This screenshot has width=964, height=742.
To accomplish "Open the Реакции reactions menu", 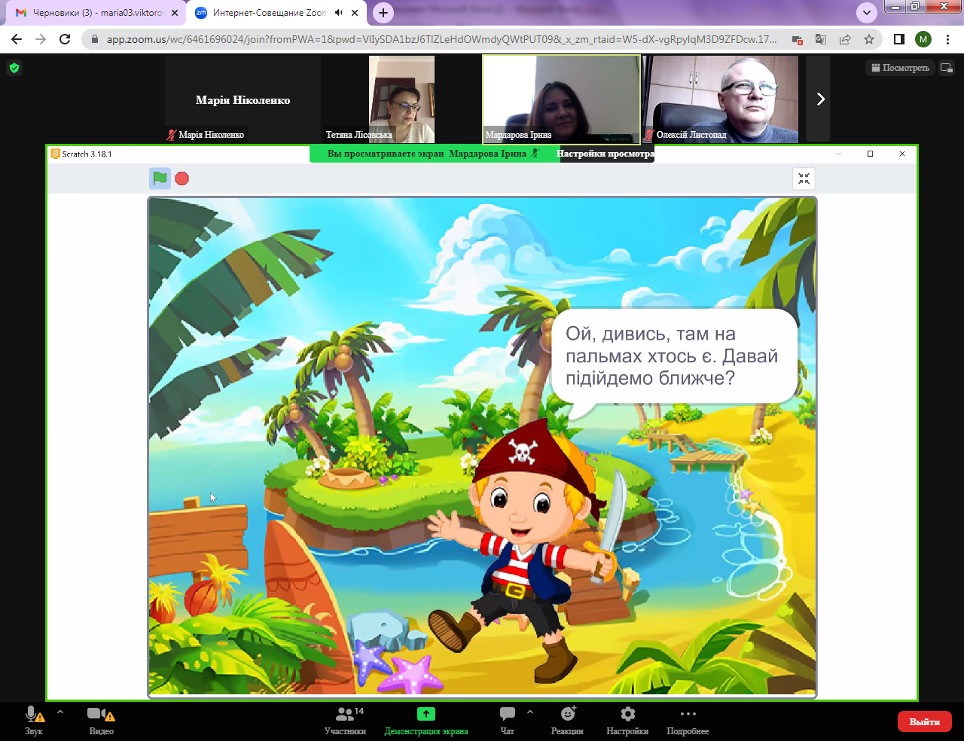I will pos(567,721).
